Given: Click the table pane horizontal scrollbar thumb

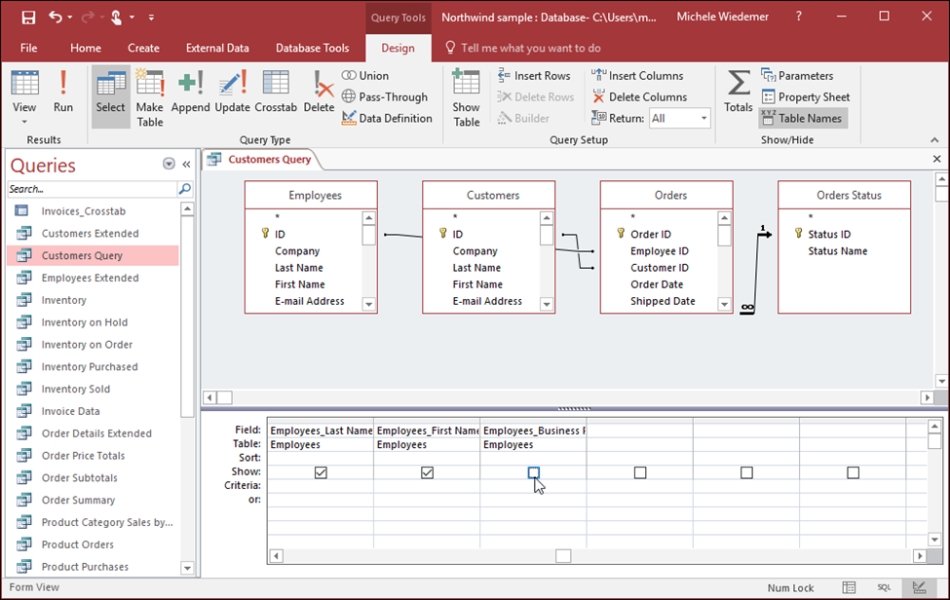Looking at the screenshot, I should 225,398.
